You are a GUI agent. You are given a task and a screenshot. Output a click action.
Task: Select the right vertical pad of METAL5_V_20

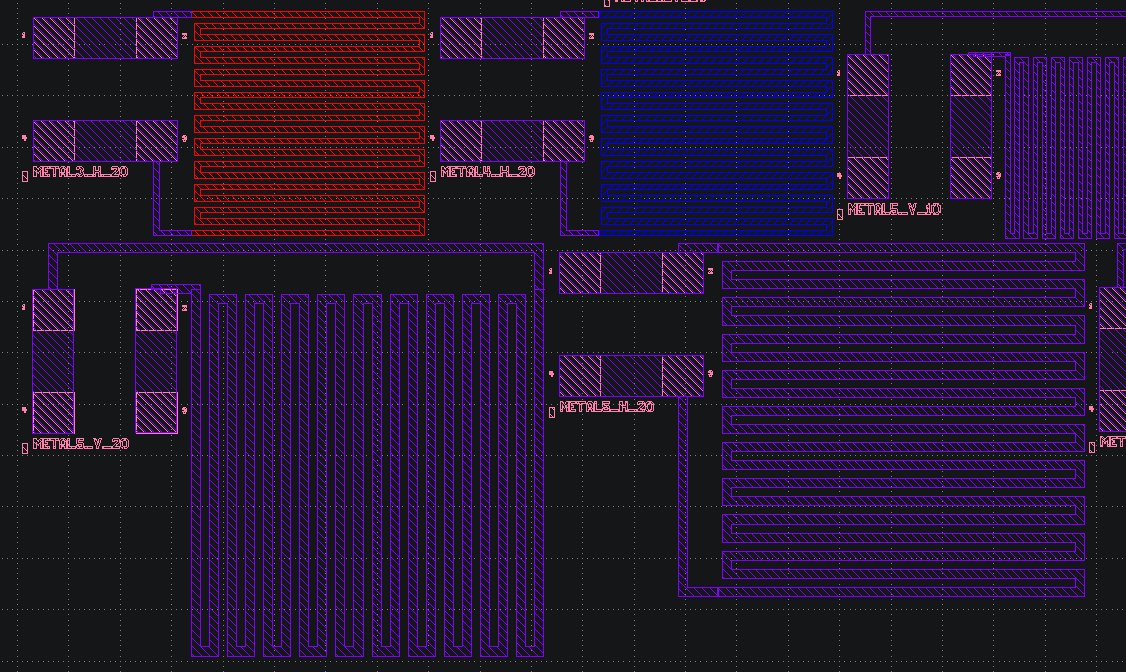pyautogui.click(x=156, y=361)
